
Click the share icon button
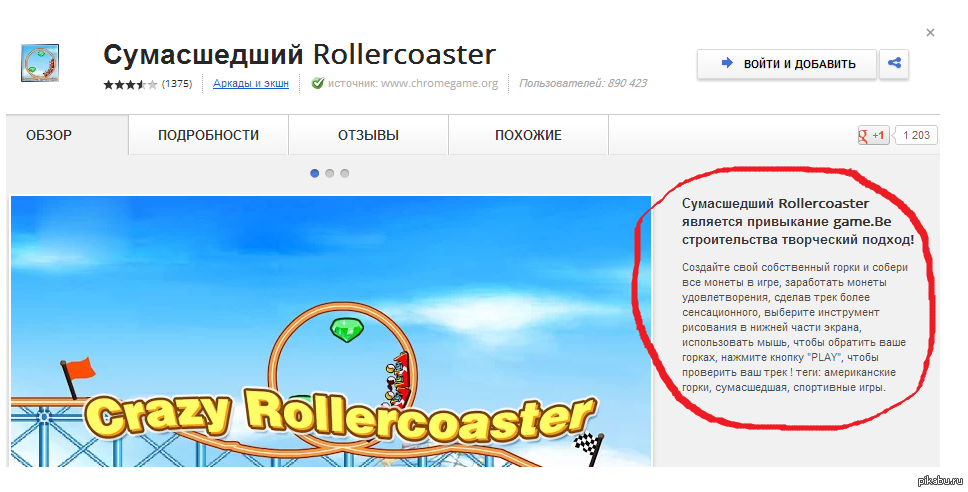click(x=894, y=63)
